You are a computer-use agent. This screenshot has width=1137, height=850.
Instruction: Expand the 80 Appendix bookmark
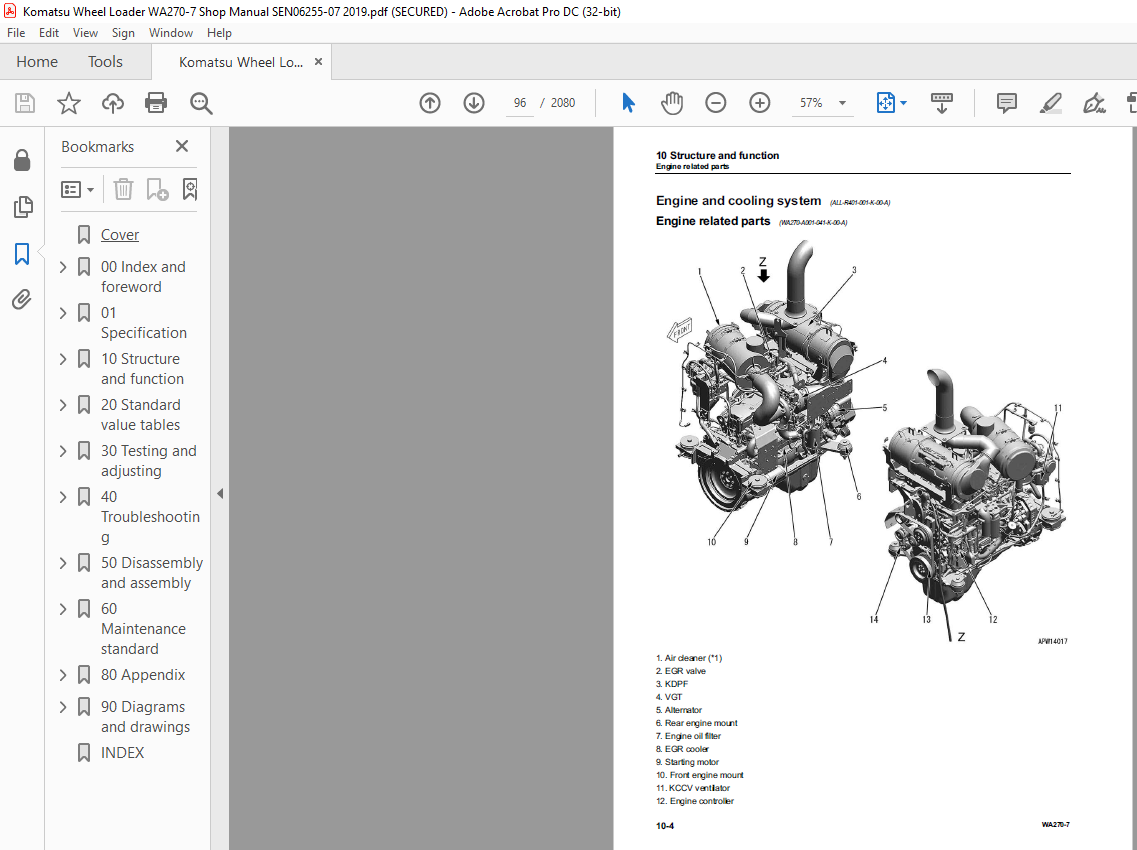pyautogui.click(x=63, y=675)
